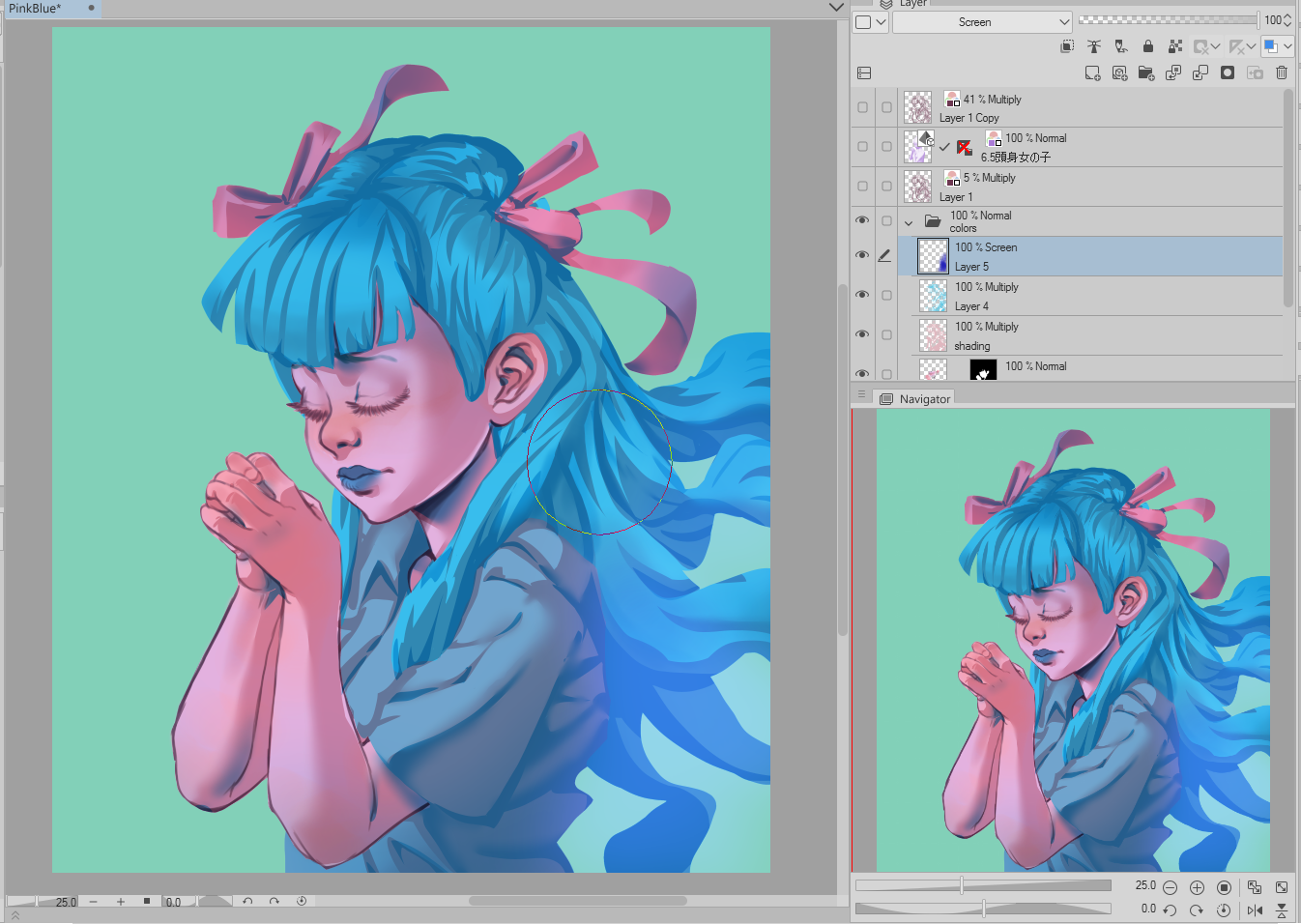Hide the shading layer
Viewport: 1301px width, 924px height.
click(862, 334)
